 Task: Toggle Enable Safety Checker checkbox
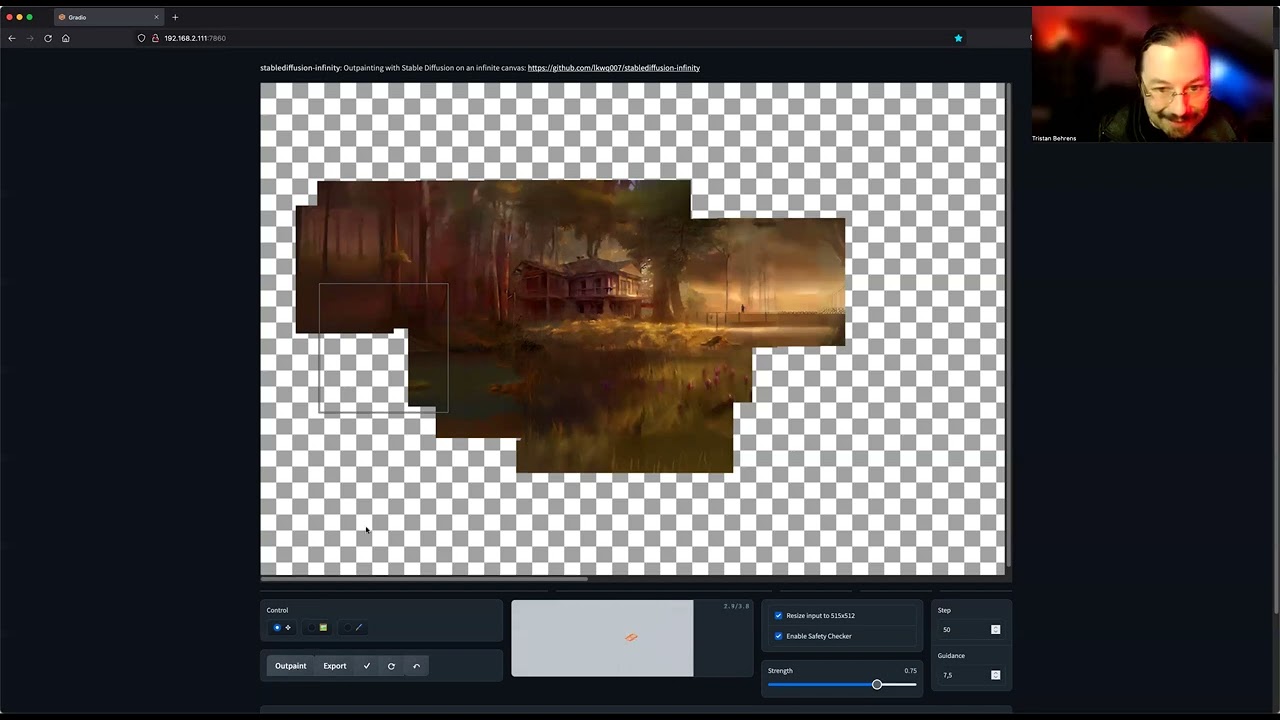tap(778, 636)
